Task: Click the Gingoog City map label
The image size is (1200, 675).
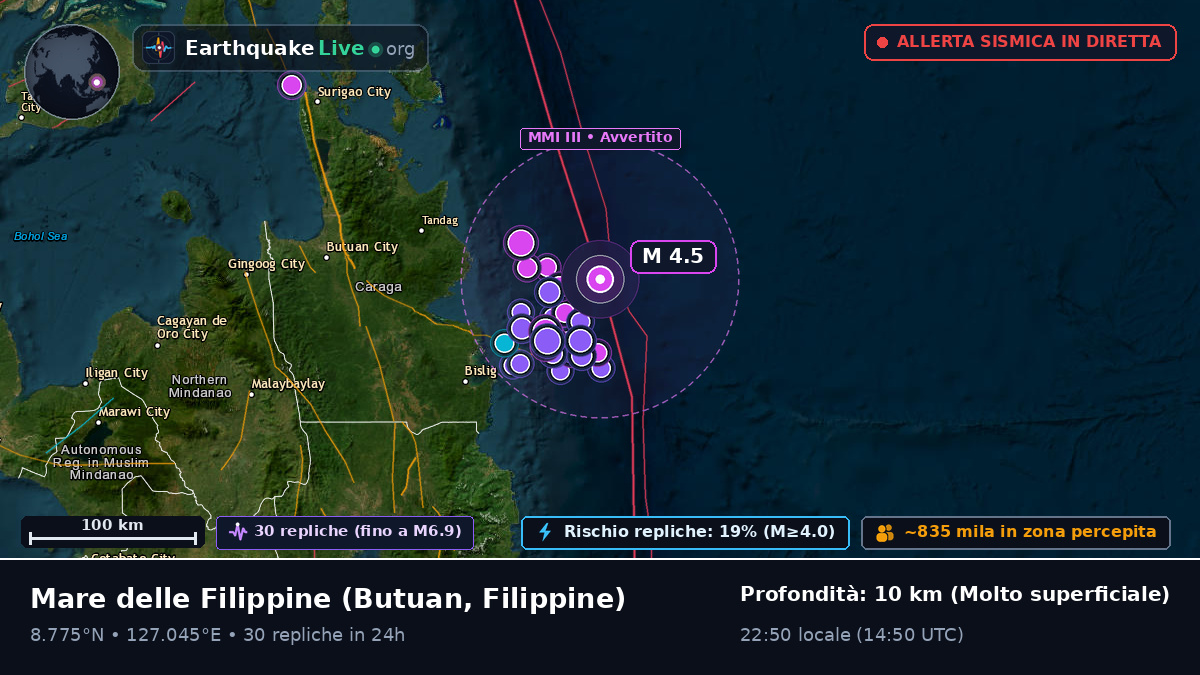Action: click(x=267, y=264)
